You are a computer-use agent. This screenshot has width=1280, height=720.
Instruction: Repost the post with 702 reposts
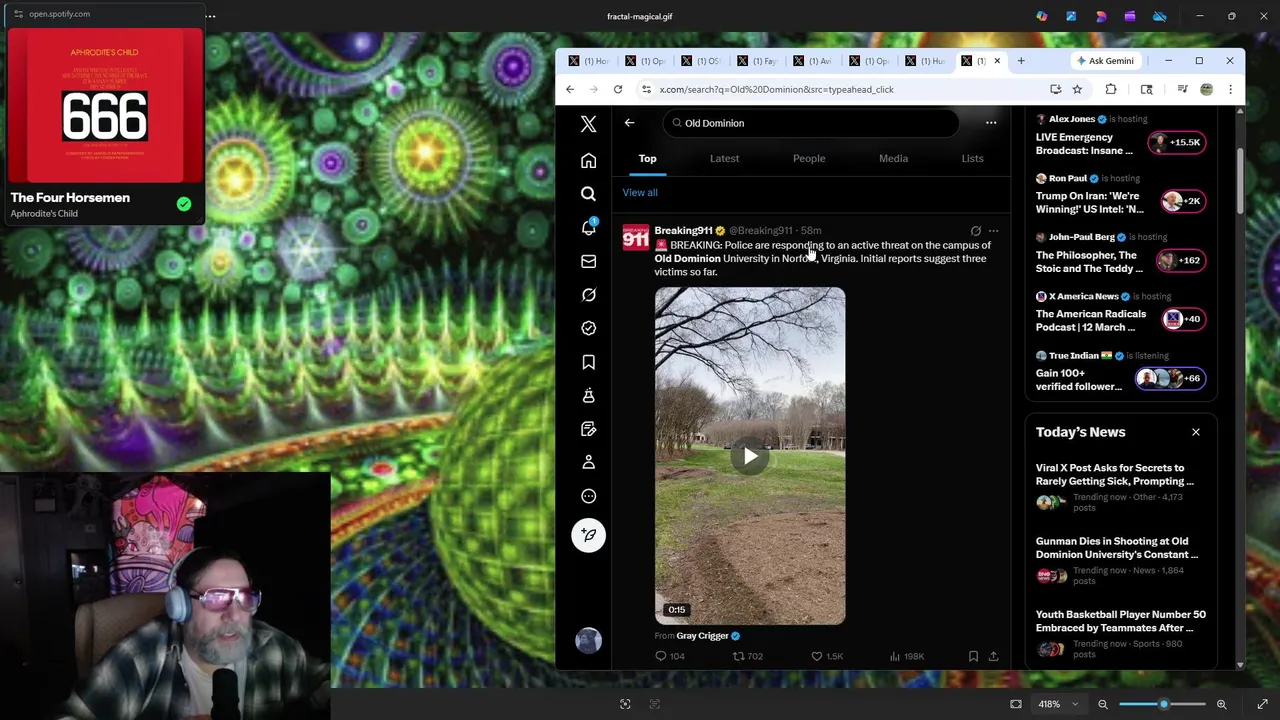[747, 656]
